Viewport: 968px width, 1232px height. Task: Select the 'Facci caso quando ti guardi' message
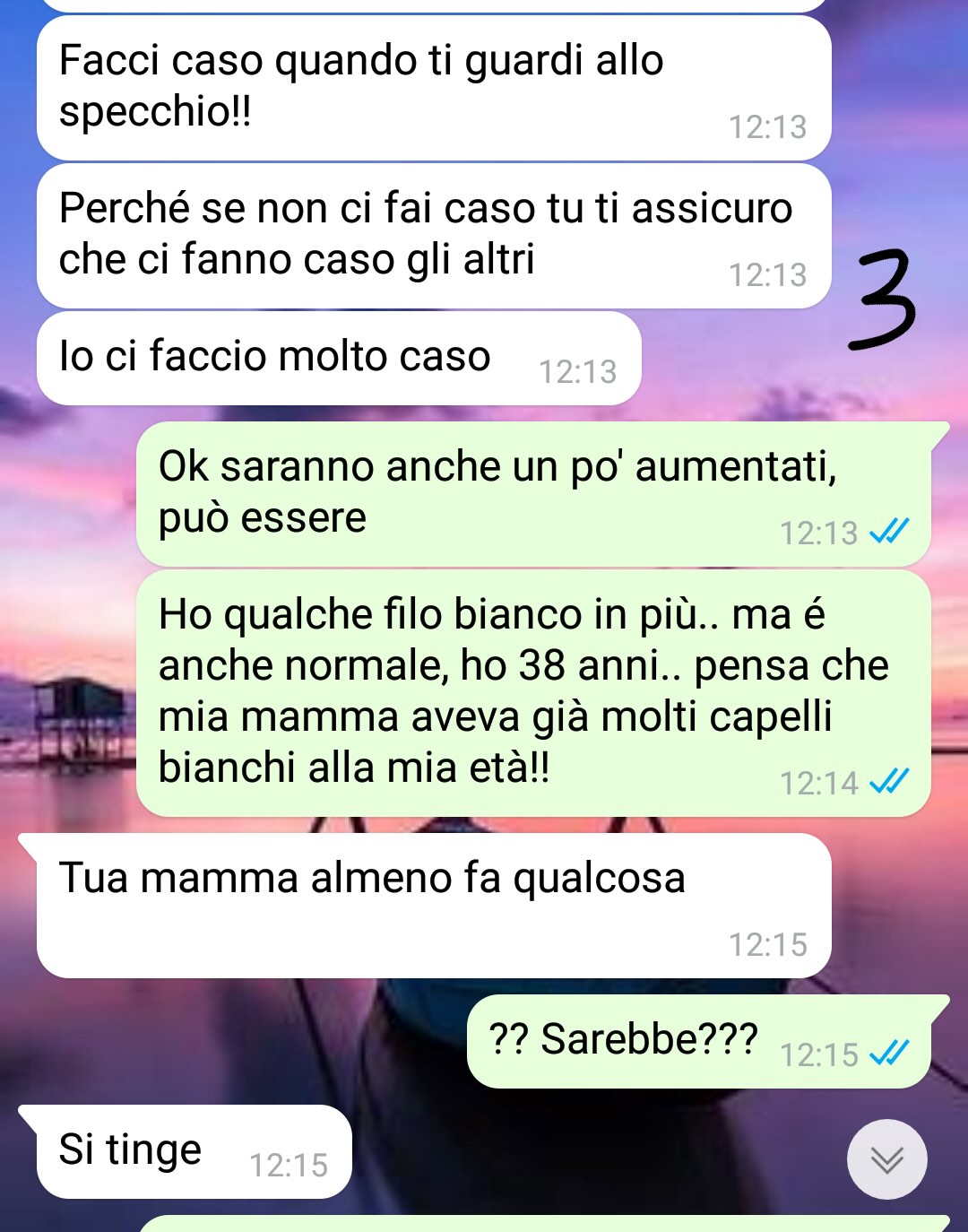pos(434,88)
